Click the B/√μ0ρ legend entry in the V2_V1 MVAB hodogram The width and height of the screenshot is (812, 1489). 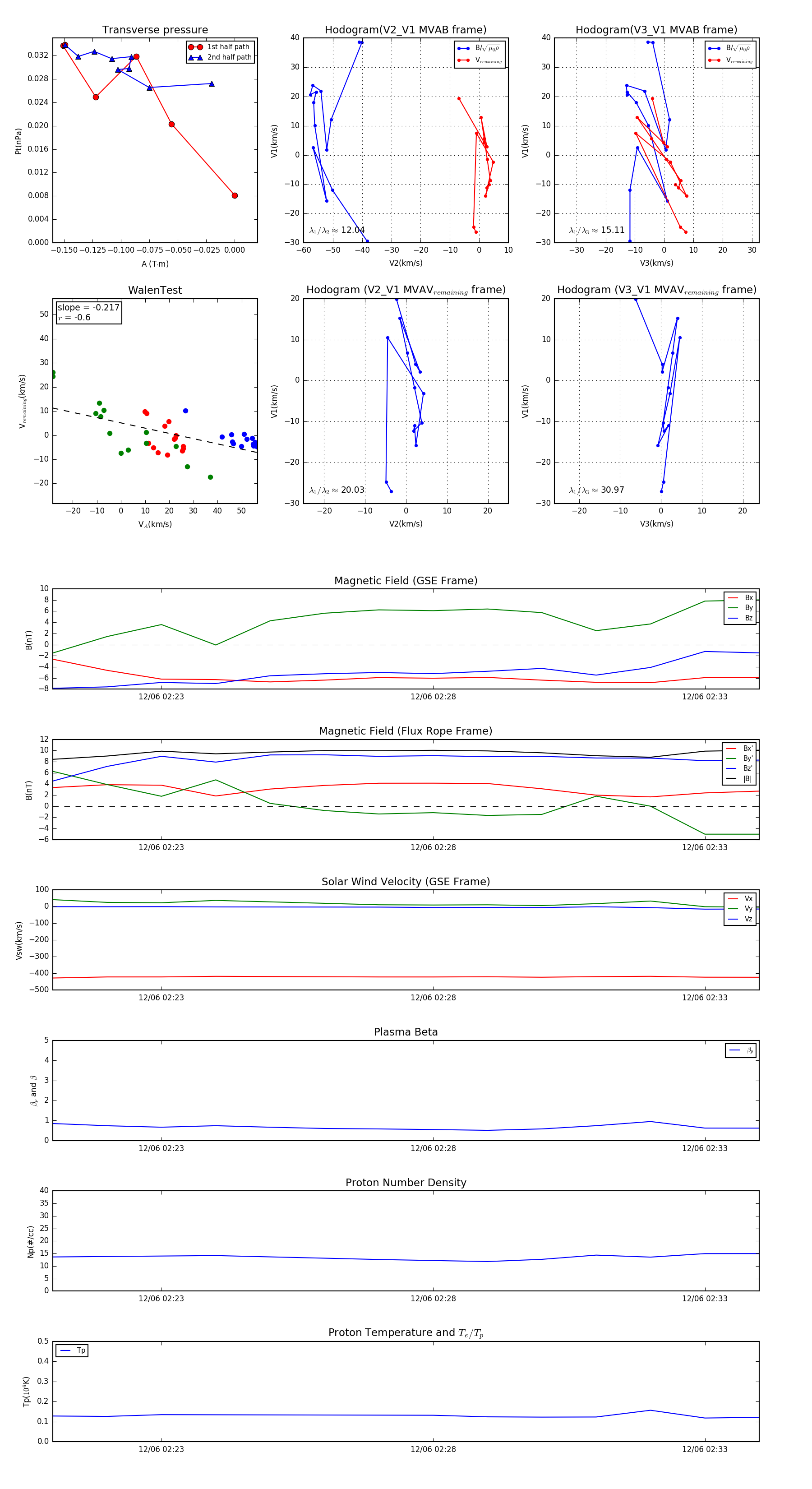(479, 48)
